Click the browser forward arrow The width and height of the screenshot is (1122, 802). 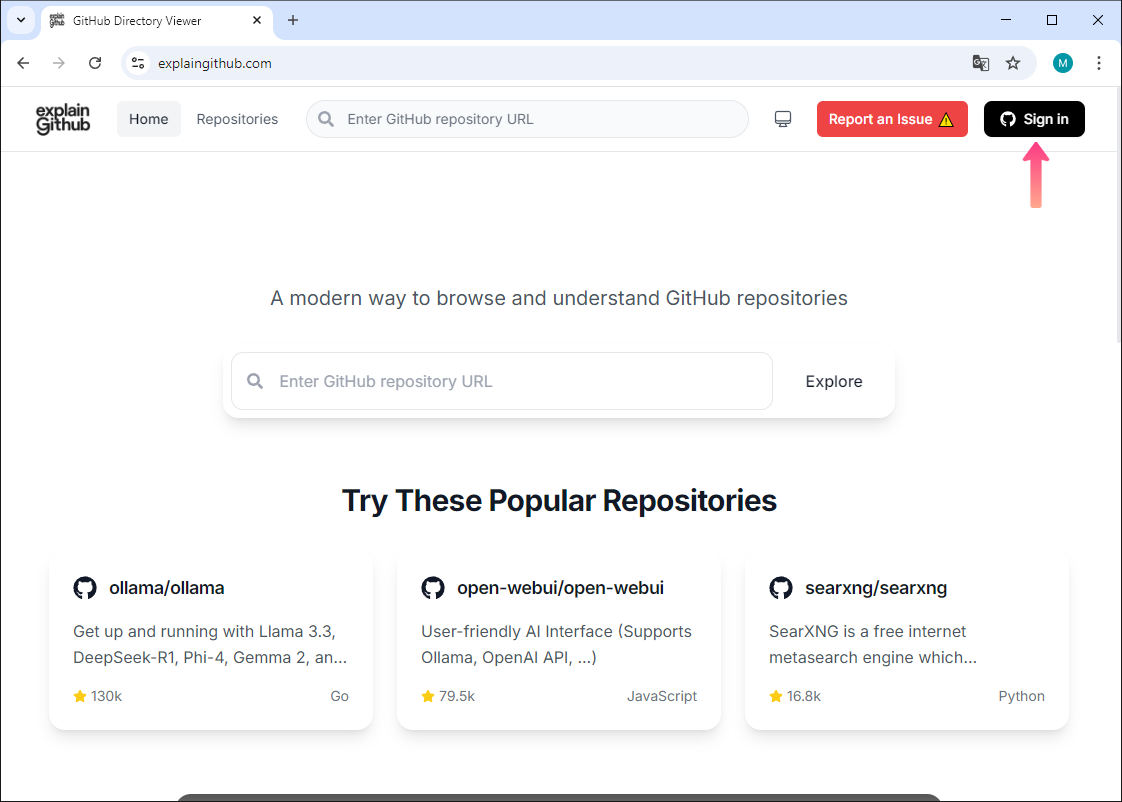[59, 63]
